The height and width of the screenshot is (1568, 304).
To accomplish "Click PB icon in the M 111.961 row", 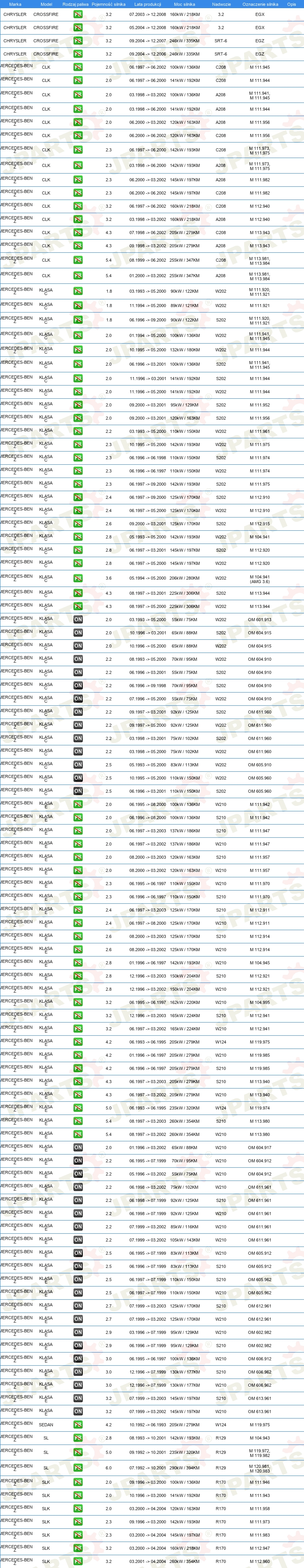I will click(x=78, y=432).
